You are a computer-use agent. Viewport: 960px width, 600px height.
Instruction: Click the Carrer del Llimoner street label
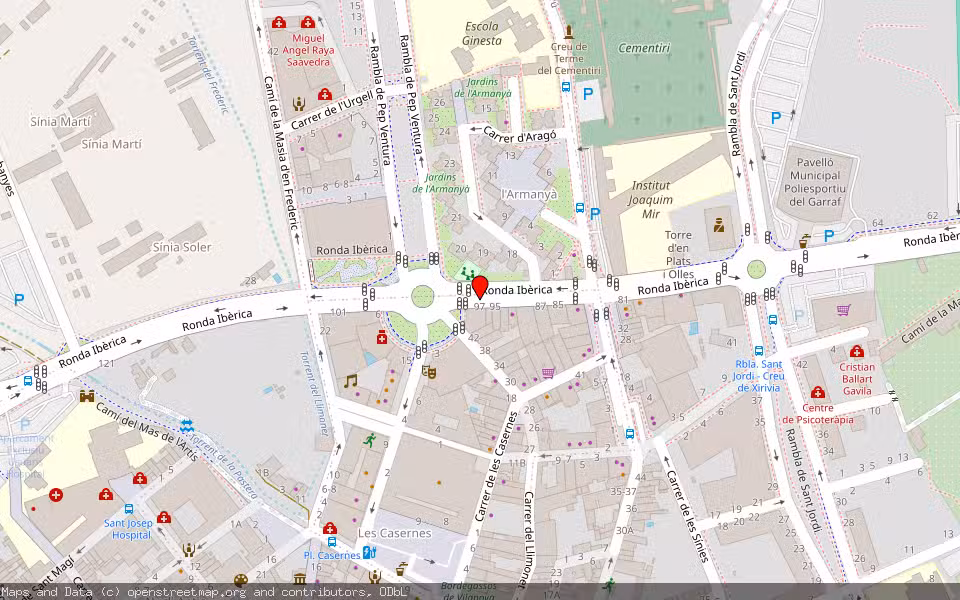point(530,540)
